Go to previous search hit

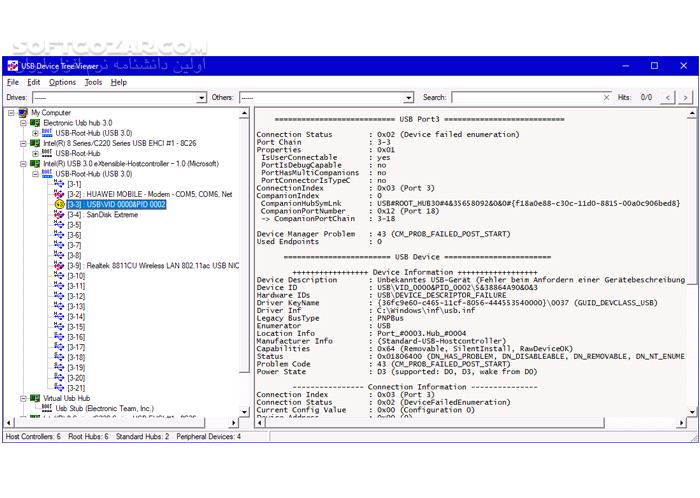pos(667,97)
